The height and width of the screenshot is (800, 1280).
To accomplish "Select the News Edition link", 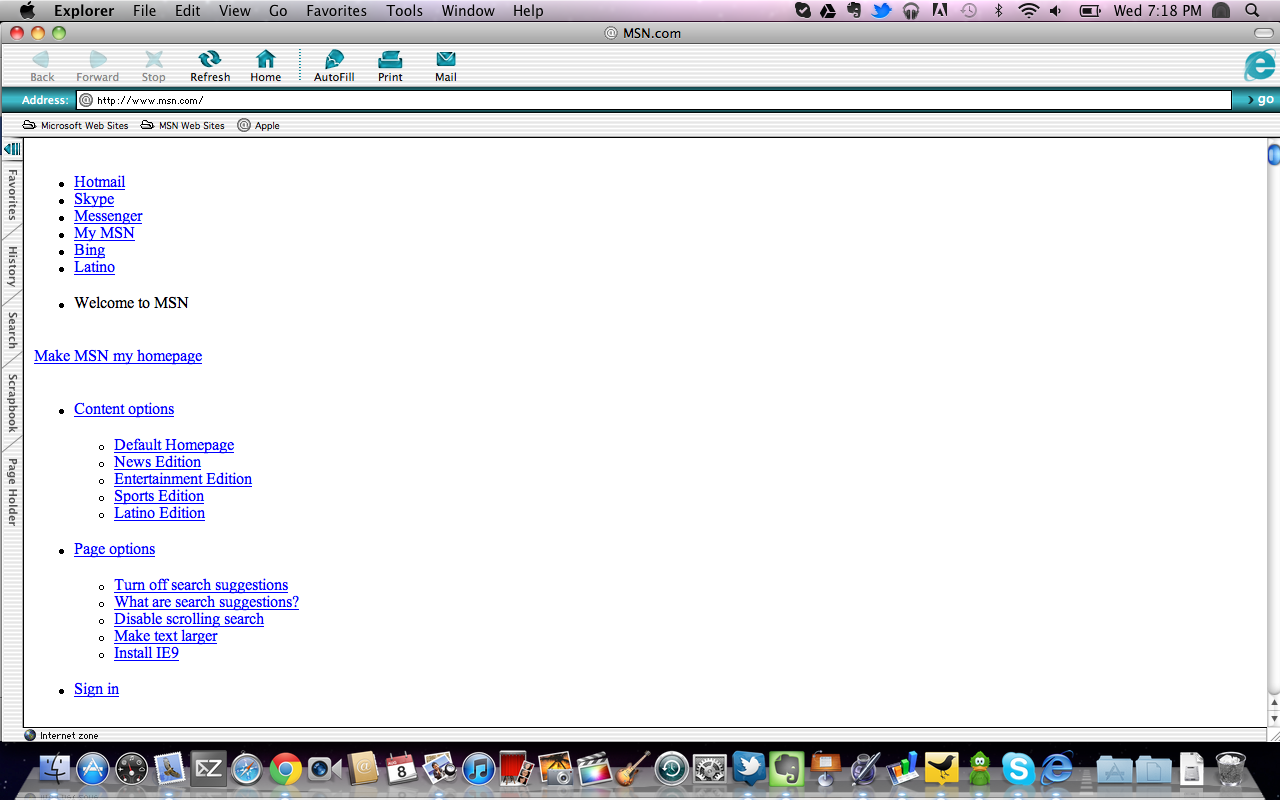I will coord(157,462).
